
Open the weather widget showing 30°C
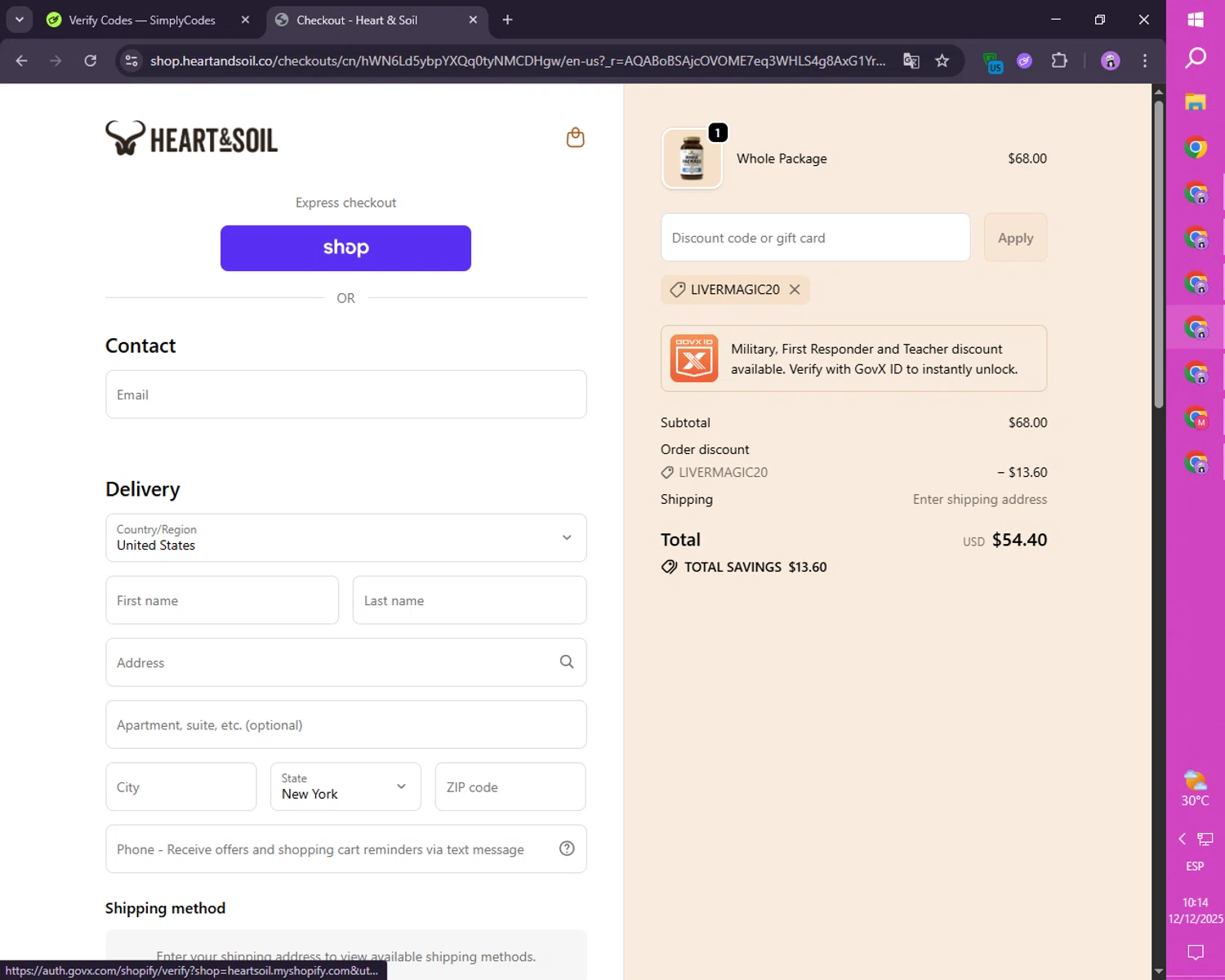(x=1196, y=788)
